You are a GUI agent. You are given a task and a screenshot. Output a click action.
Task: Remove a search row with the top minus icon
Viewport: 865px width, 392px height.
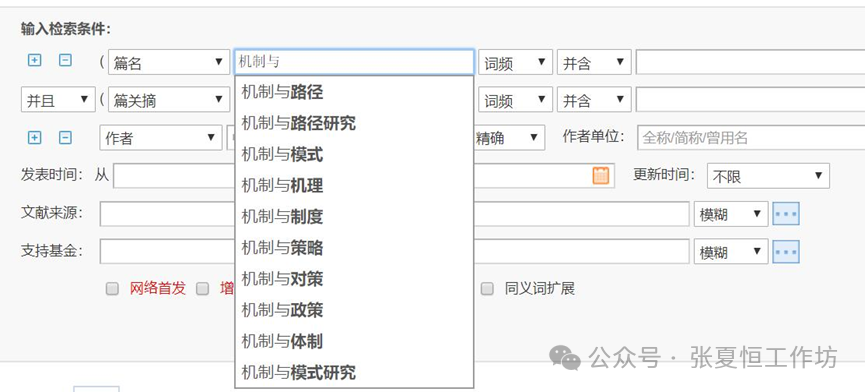(65, 60)
